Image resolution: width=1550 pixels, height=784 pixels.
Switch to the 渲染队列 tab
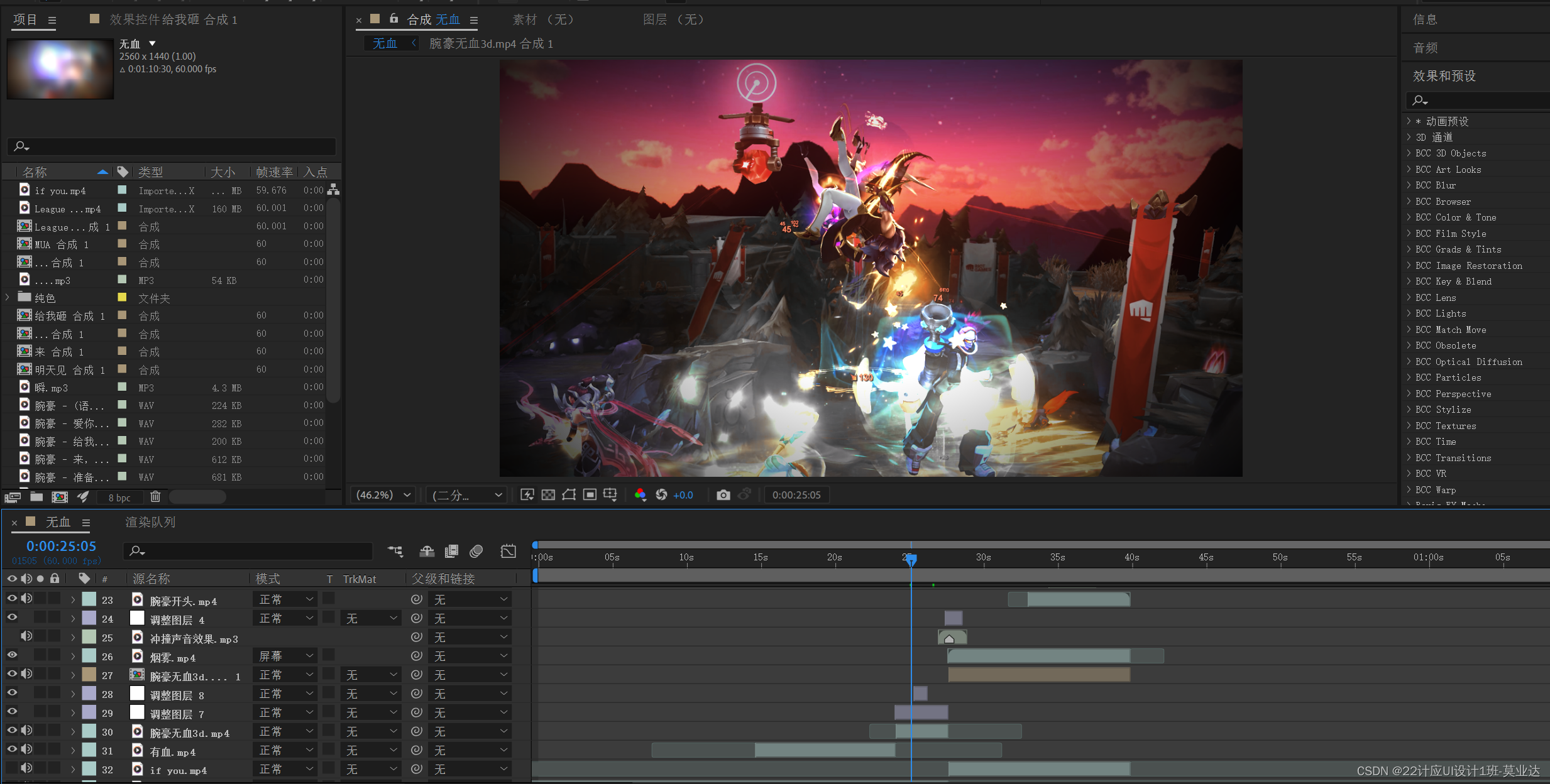[150, 522]
